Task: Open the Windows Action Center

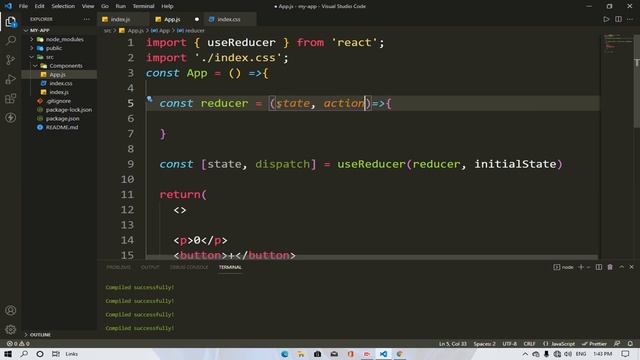Action: (625, 354)
